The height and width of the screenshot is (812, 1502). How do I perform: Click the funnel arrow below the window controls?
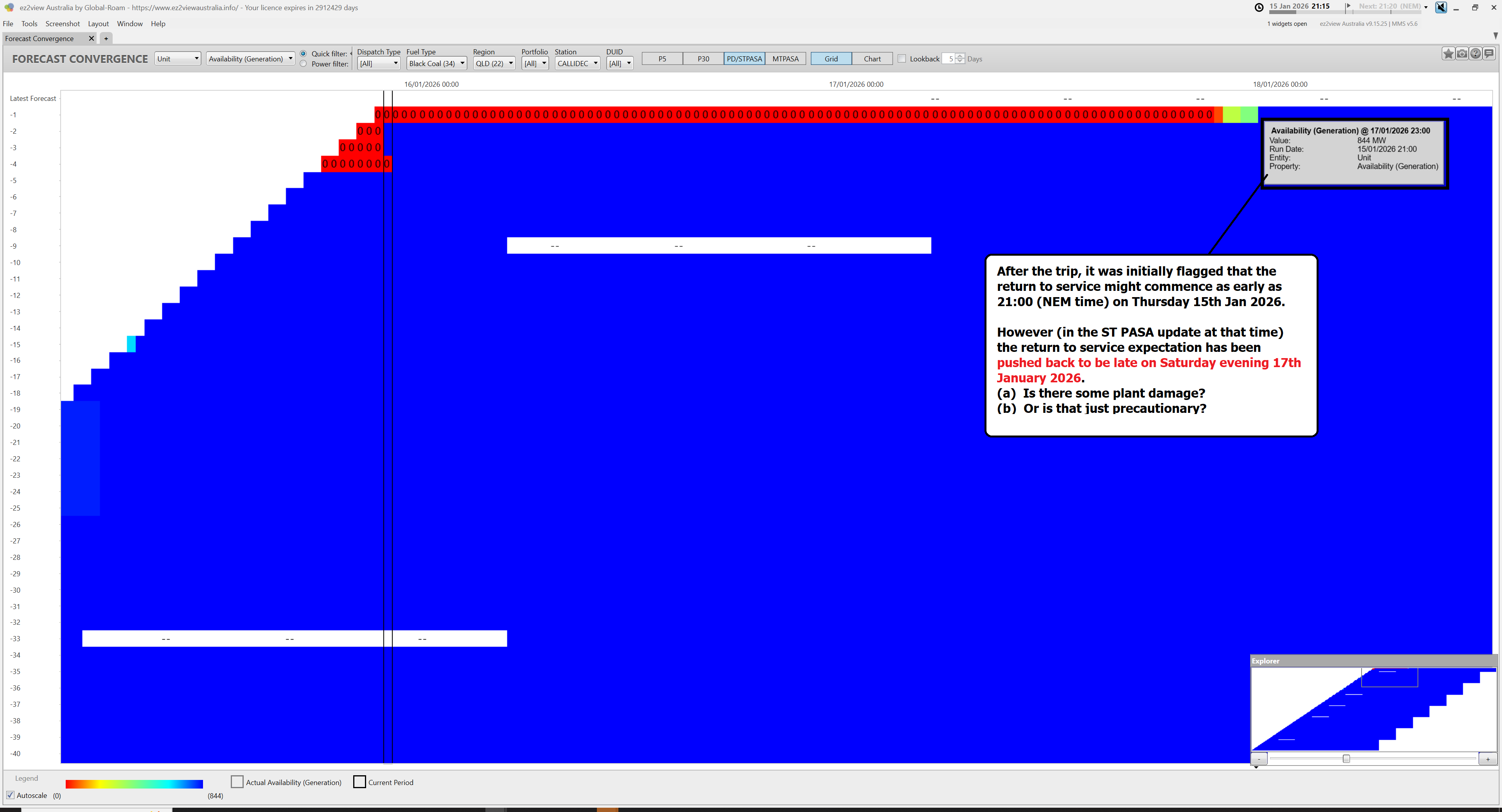tap(1496, 36)
